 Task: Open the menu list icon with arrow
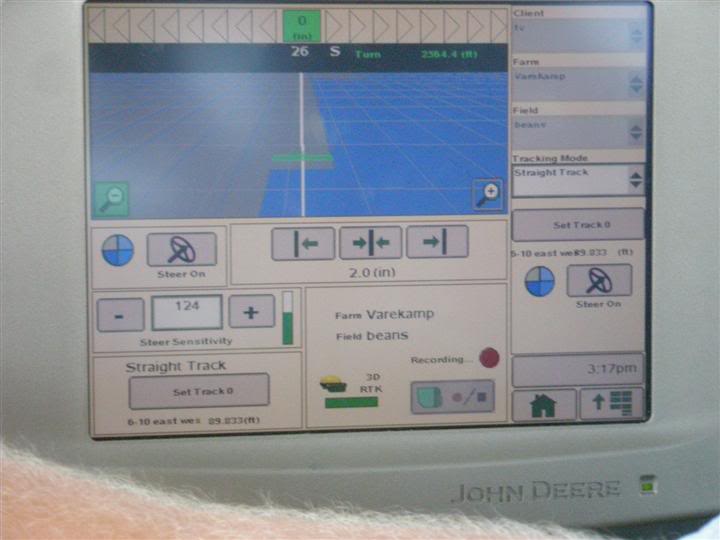click(612, 403)
